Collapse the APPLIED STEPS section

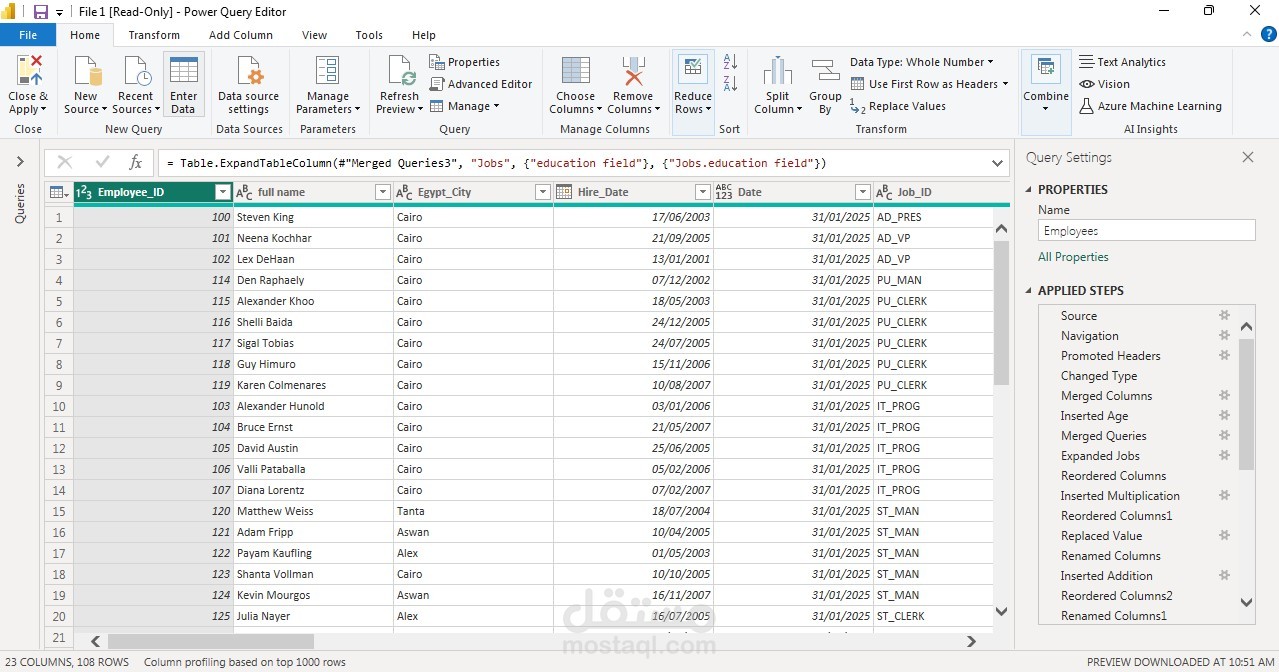click(x=1030, y=291)
